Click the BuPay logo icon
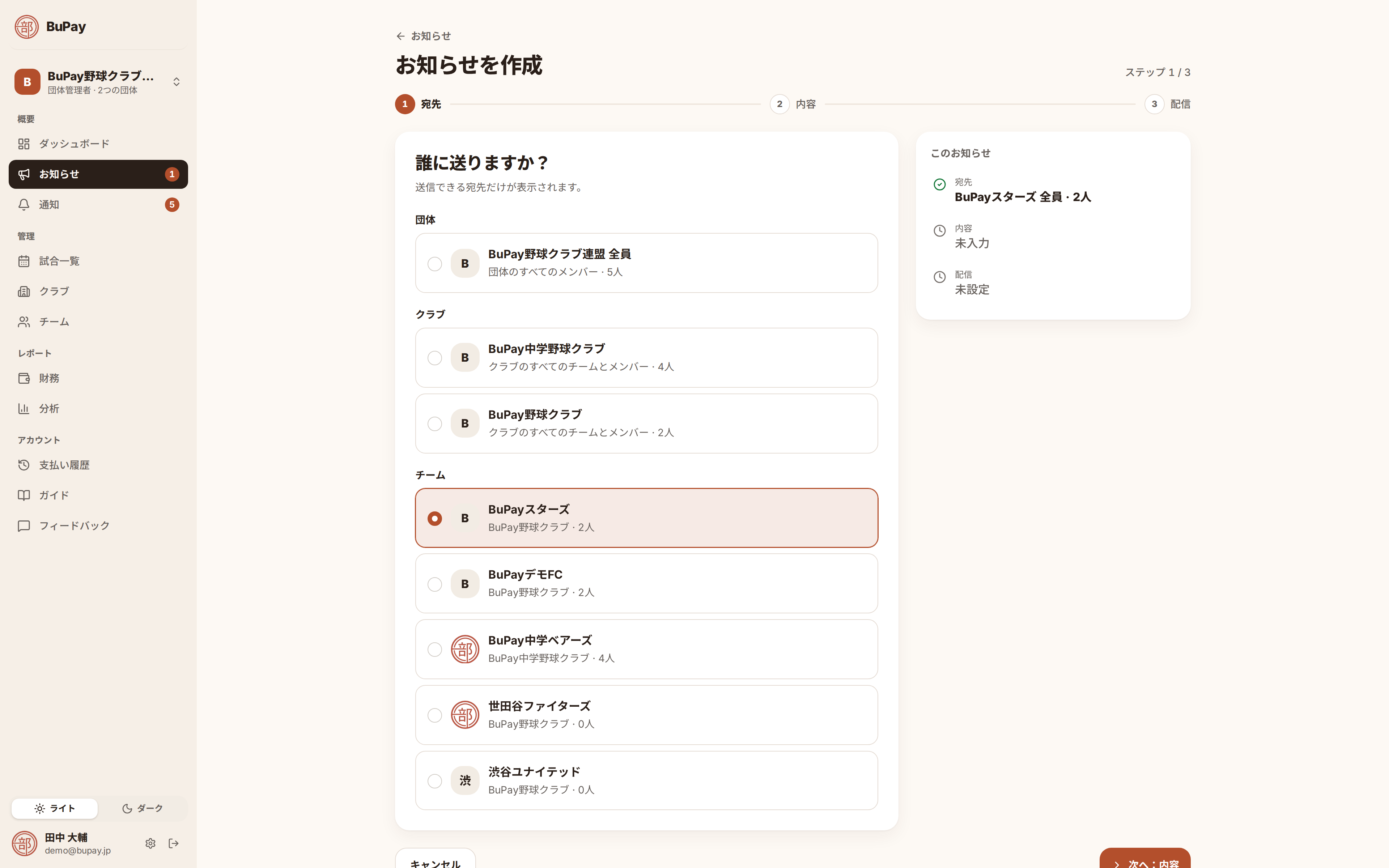Screen dimensions: 1389x868 pyautogui.click(x=26, y=26)
